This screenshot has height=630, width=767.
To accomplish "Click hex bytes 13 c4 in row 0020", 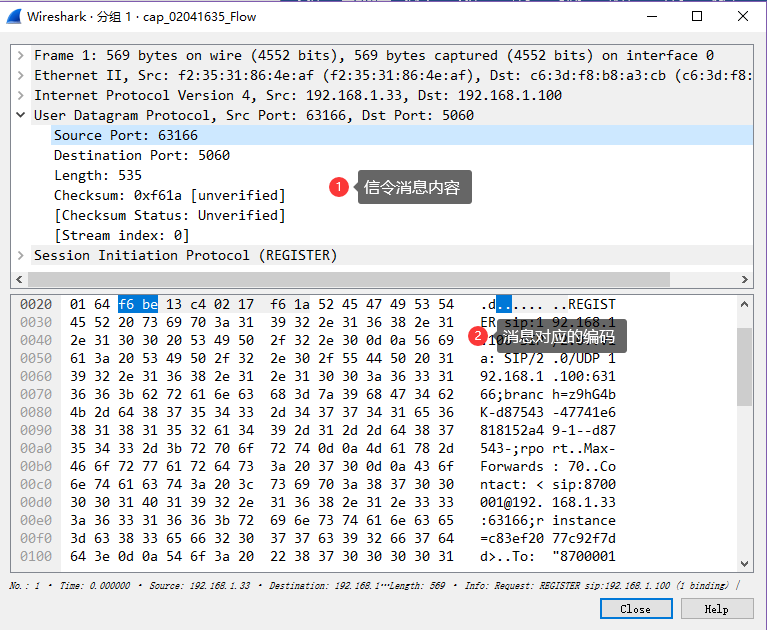I will 186,304.
